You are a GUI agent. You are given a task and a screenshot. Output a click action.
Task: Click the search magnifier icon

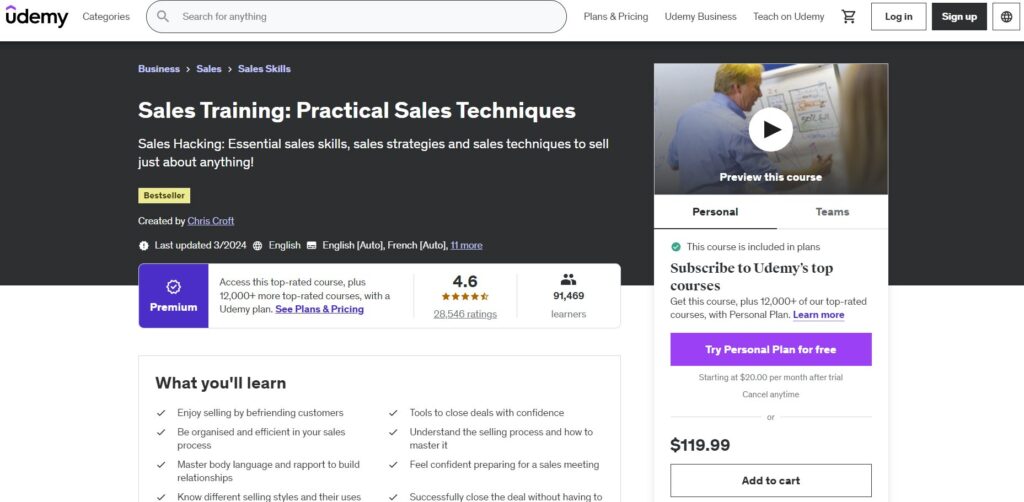point(163,16)
